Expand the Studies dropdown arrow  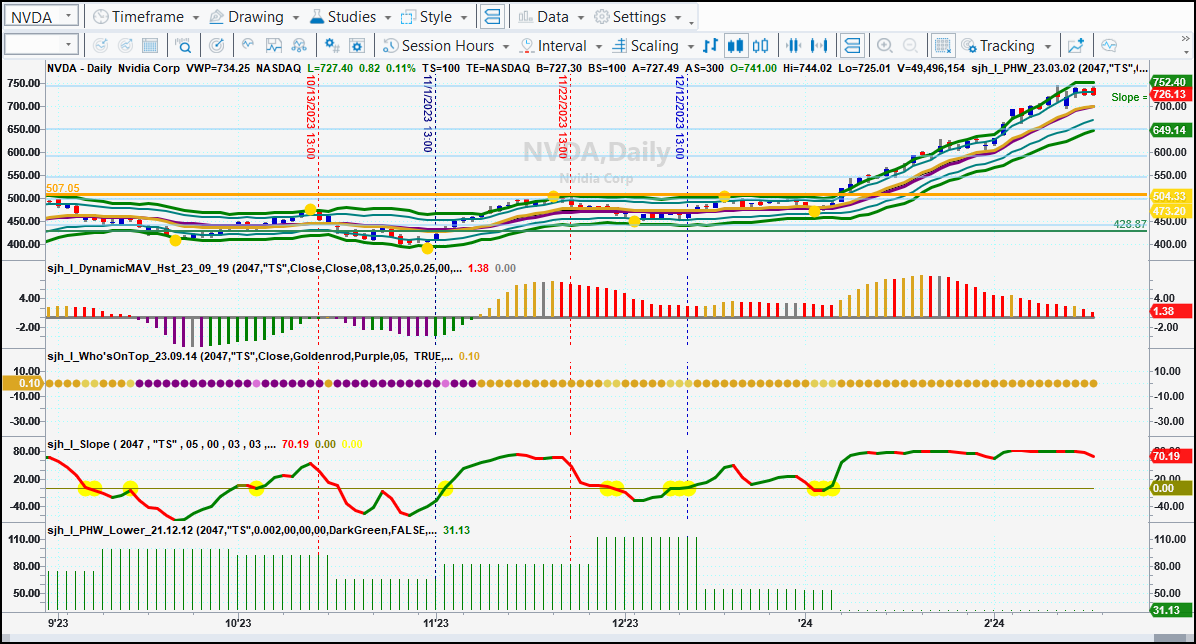387,18
